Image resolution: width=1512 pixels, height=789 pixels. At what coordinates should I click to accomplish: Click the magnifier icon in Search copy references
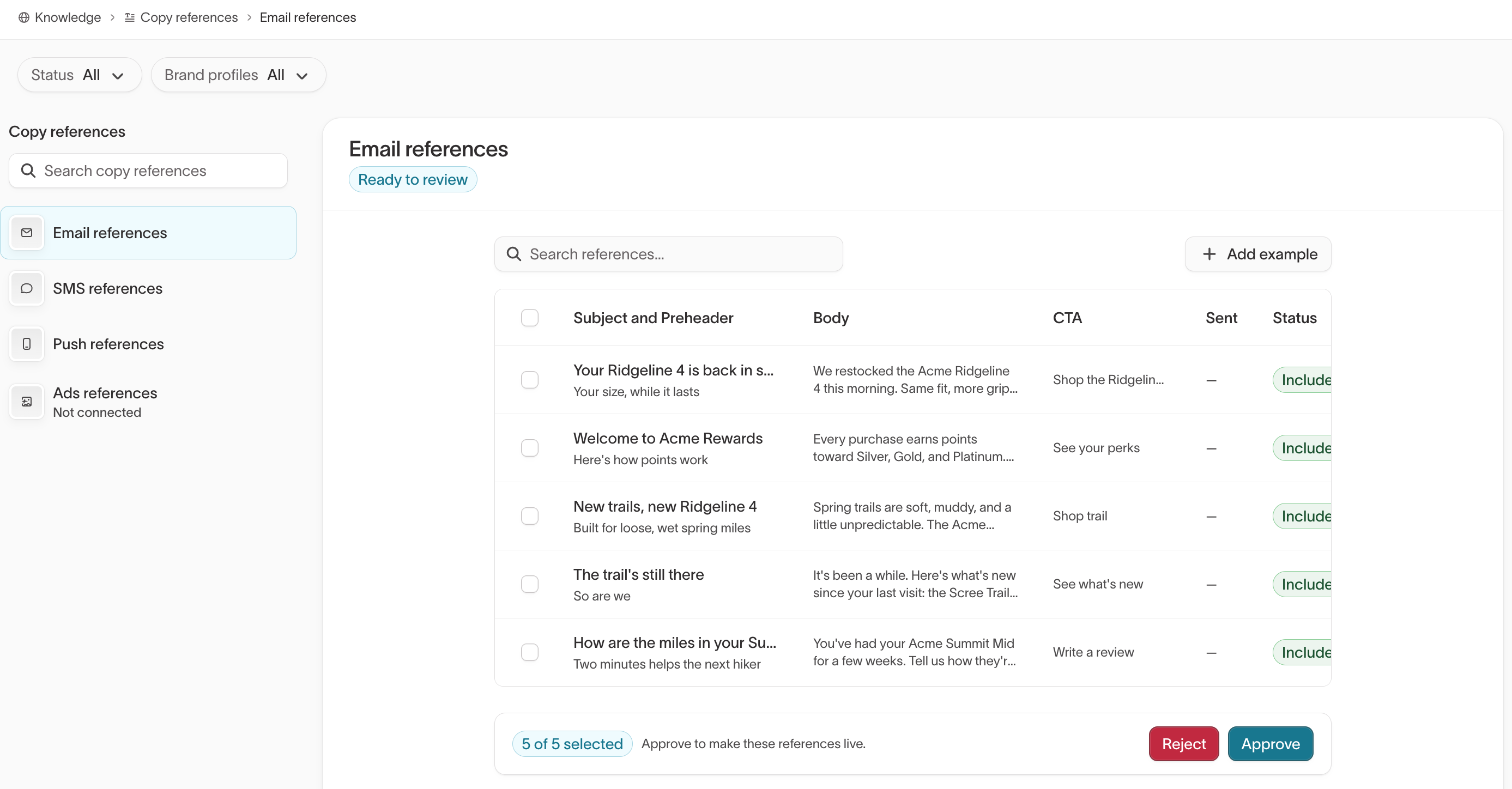coord(28,171)
